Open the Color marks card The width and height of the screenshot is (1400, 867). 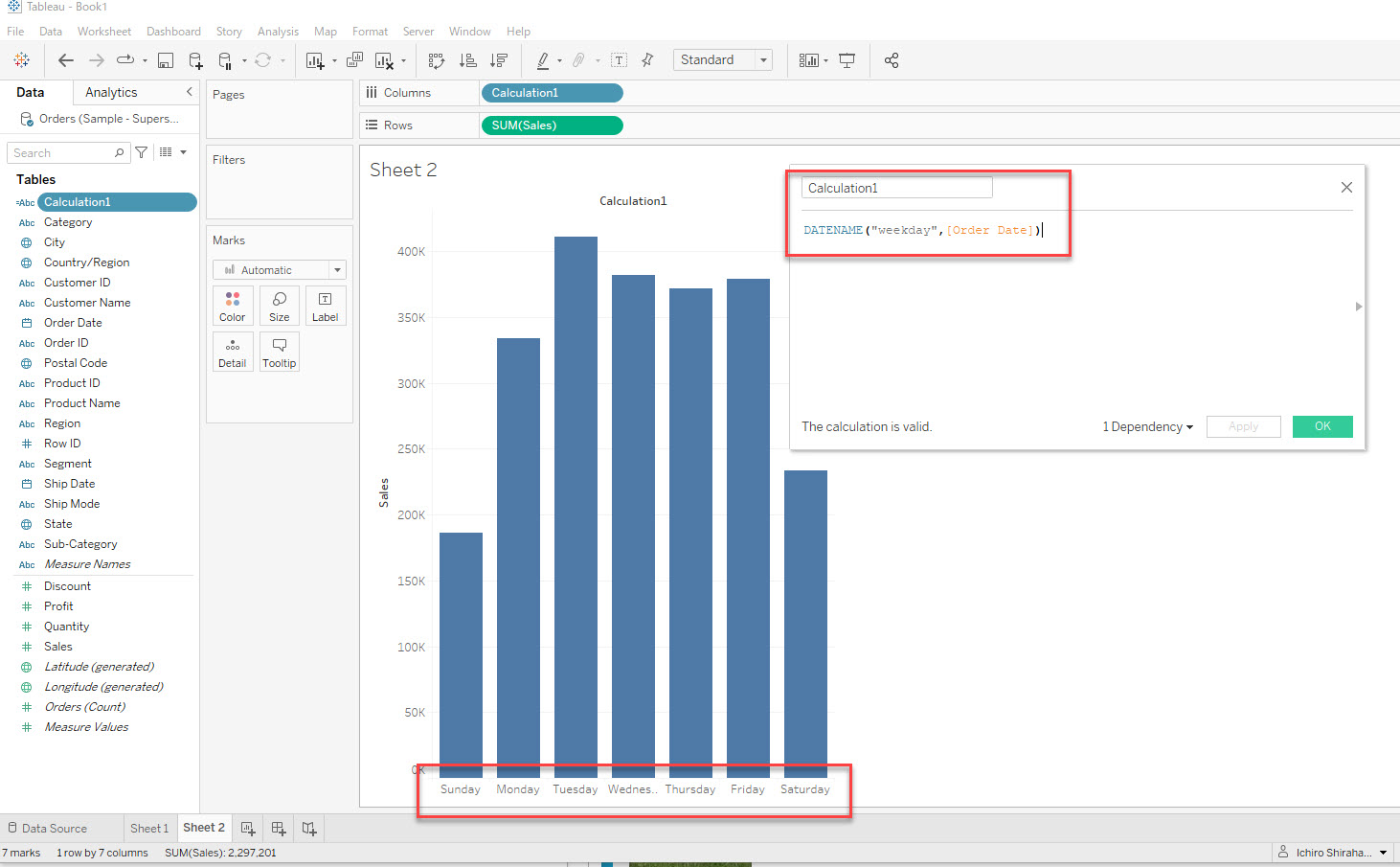pyautogui.click(x=233, y=307)
